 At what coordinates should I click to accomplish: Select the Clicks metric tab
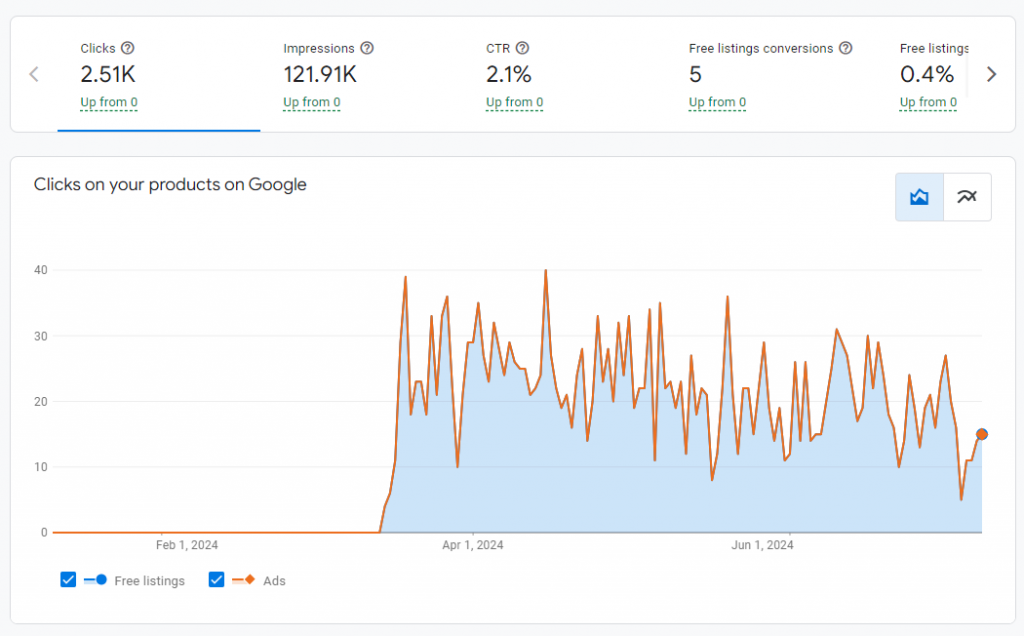click(x=158, y=74)
